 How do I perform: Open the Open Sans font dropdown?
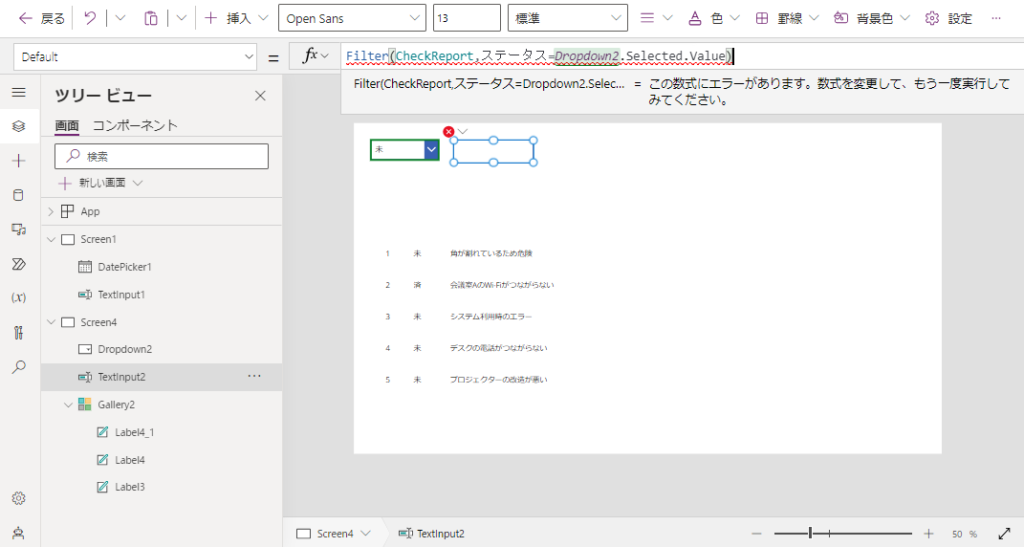[352, 18]
